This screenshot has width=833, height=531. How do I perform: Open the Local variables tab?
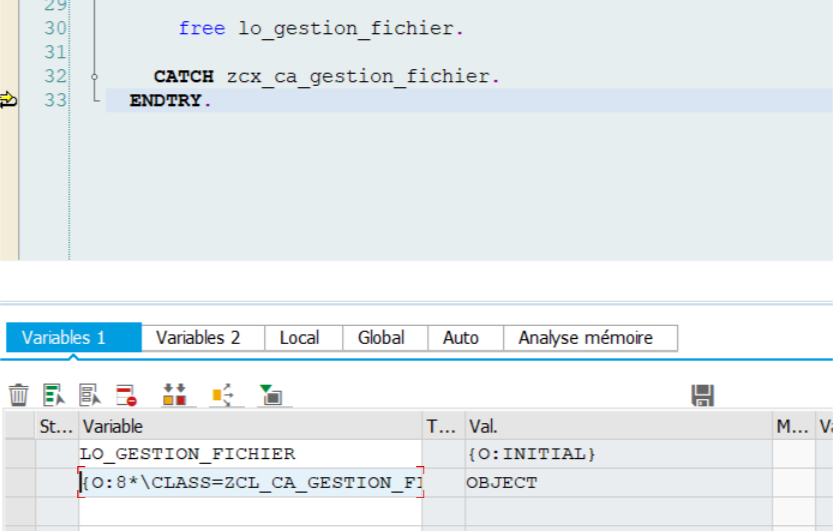point(299,338)
